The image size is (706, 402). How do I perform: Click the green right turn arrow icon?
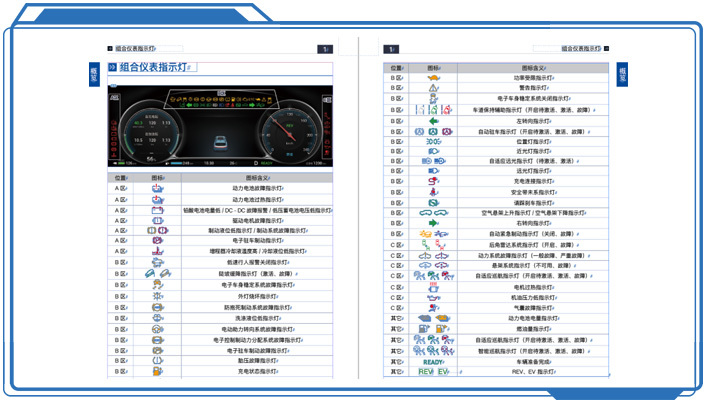click(x=433, y=223)
